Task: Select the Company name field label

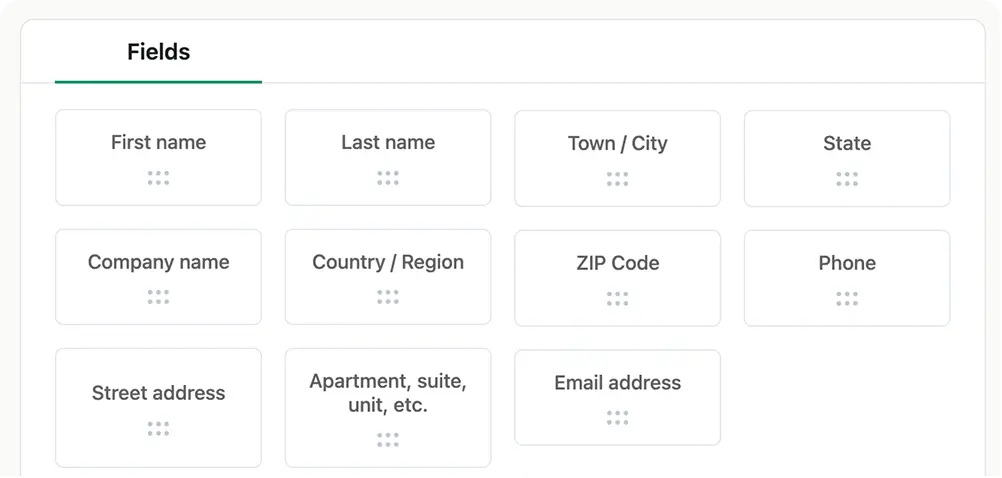Action: pyautogui.click(x=158, y=262)
